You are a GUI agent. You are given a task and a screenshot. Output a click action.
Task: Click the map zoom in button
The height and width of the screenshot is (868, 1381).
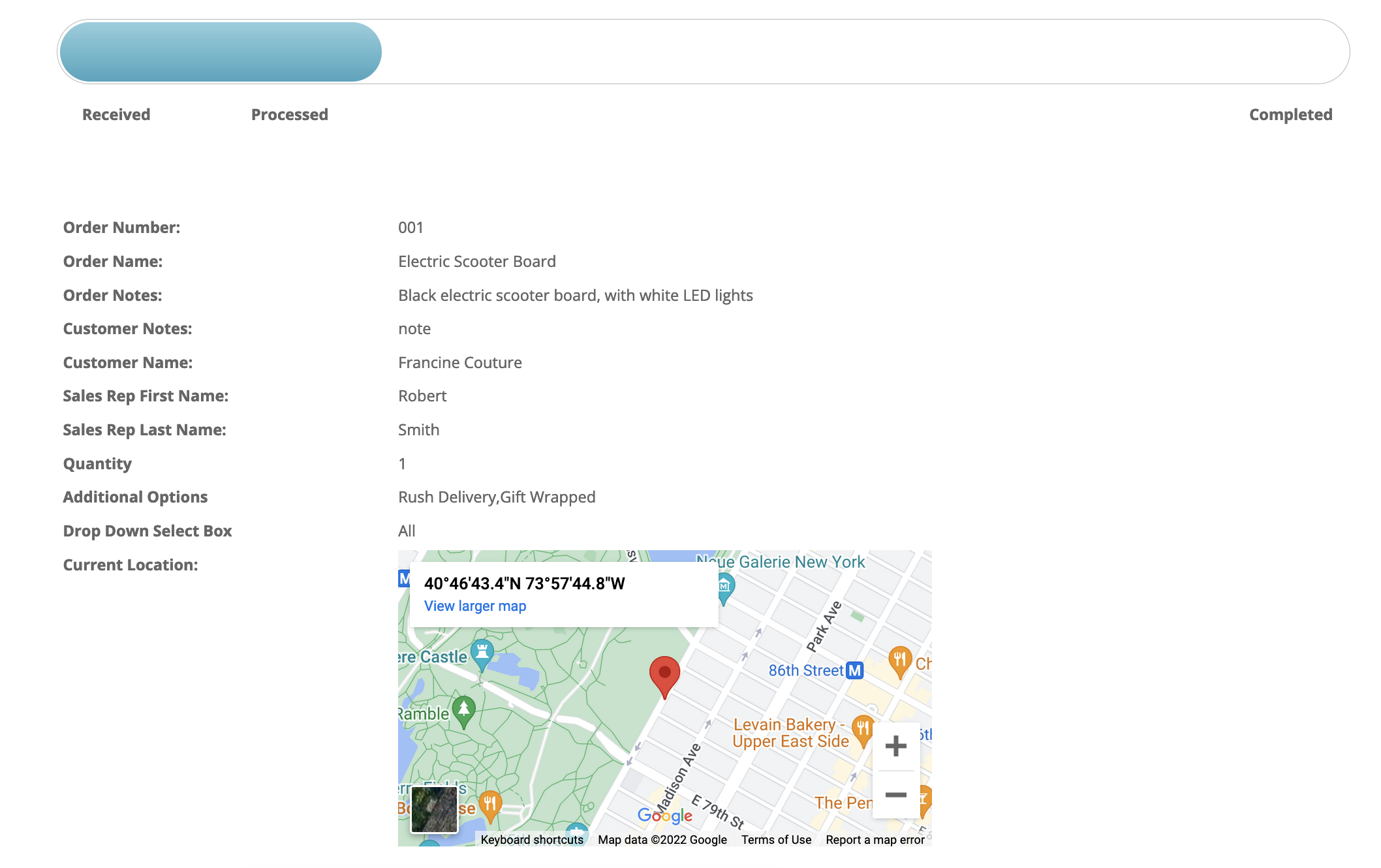tap(895, 746)
